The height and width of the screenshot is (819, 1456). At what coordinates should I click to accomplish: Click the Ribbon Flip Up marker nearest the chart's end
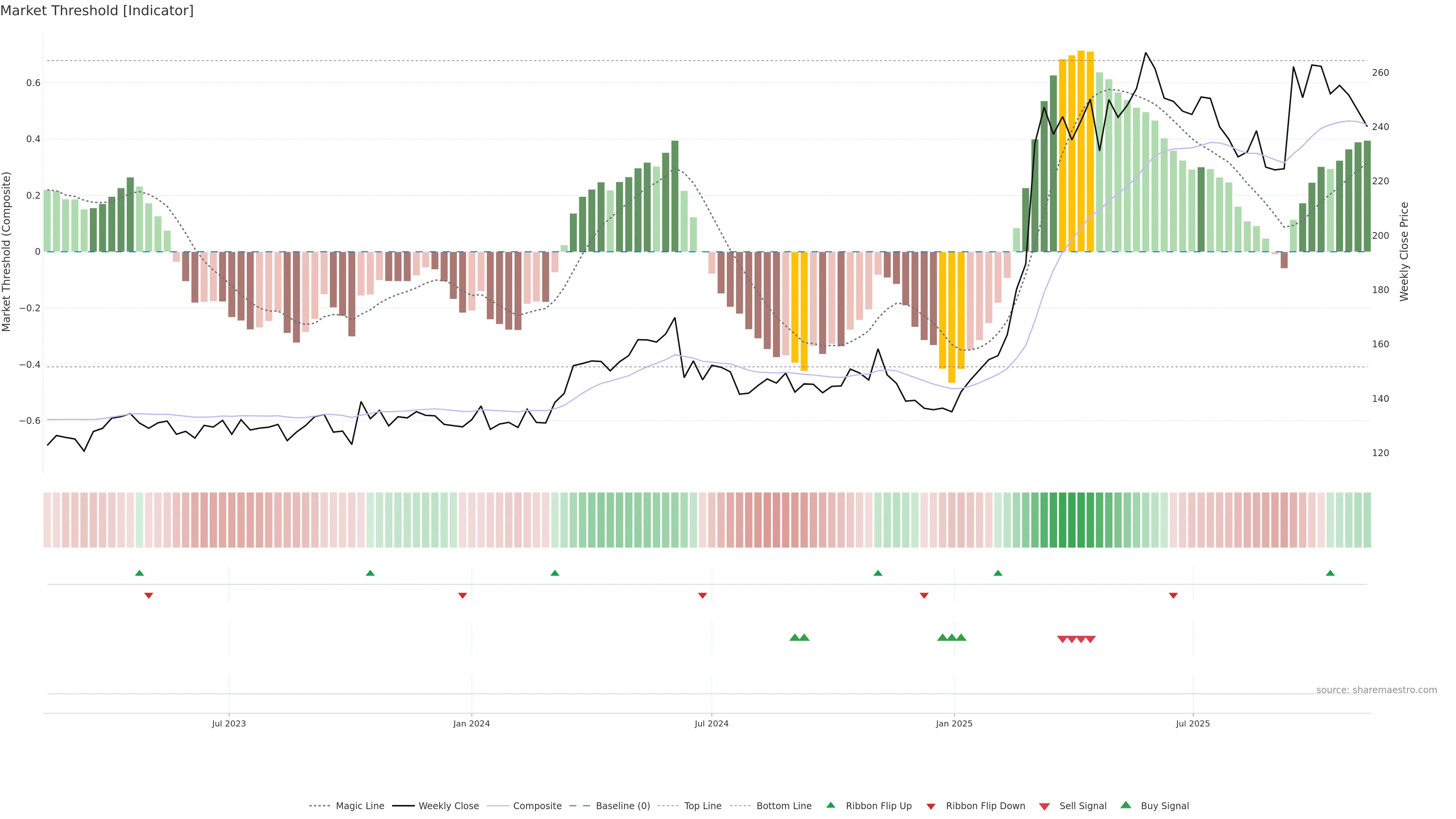coord(1330,573)
